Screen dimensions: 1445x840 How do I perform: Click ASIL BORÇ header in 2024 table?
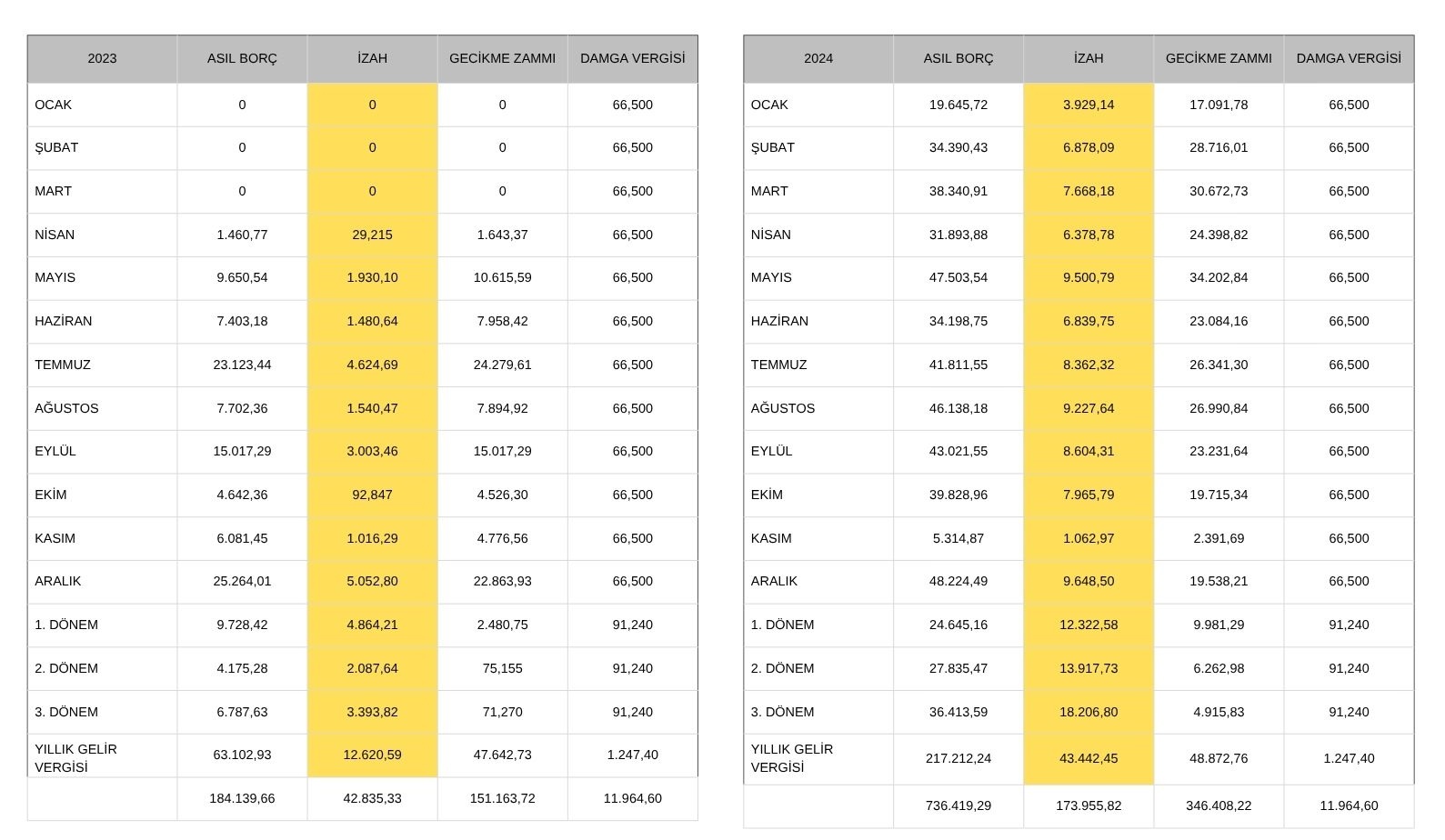tap(958, 58)
